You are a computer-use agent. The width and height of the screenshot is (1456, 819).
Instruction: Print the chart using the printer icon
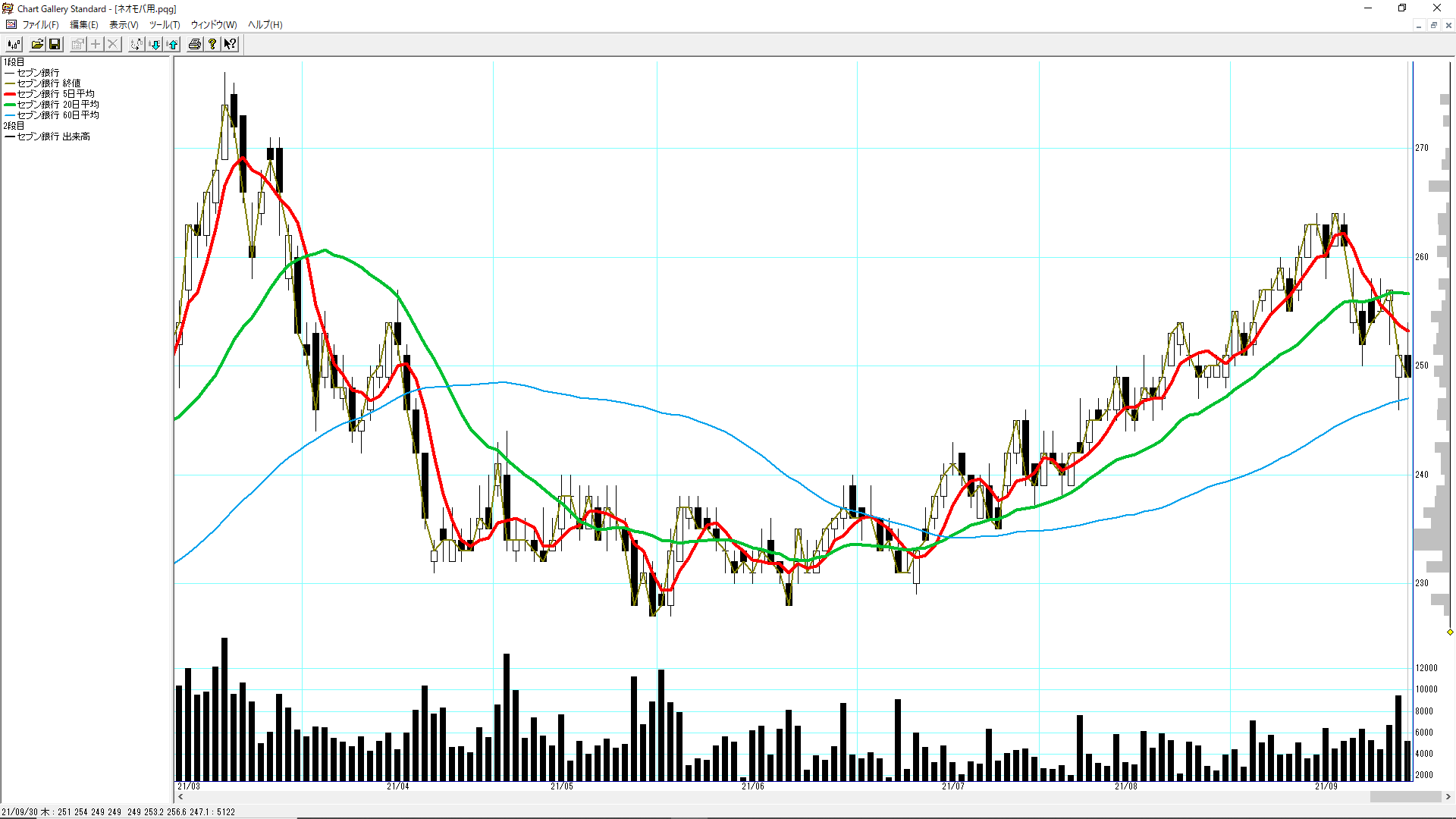pyautogui.click(x=195, y=44)
